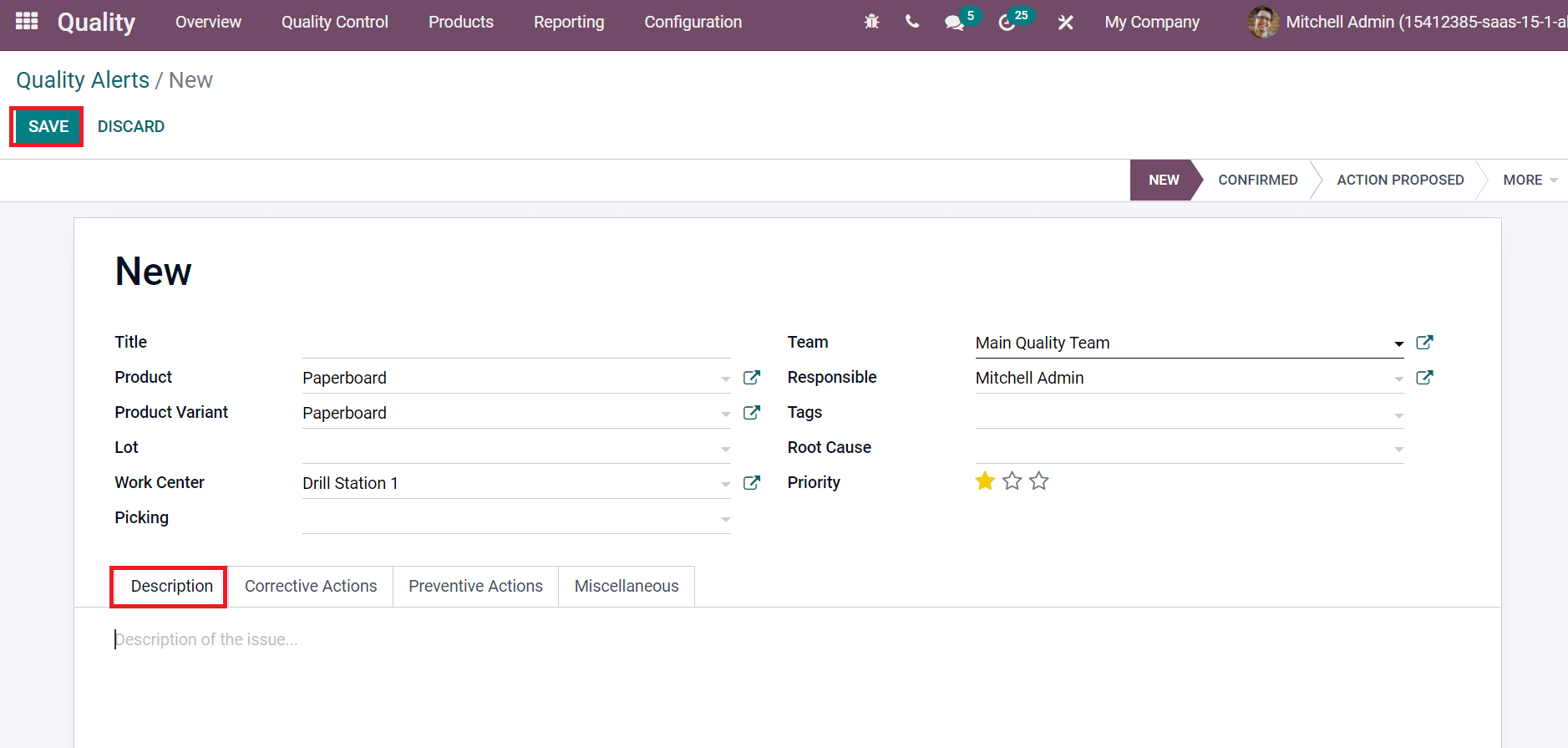Open the activities clock icon
This screenshot has height=748, width=1568.
pos(1007,23)
